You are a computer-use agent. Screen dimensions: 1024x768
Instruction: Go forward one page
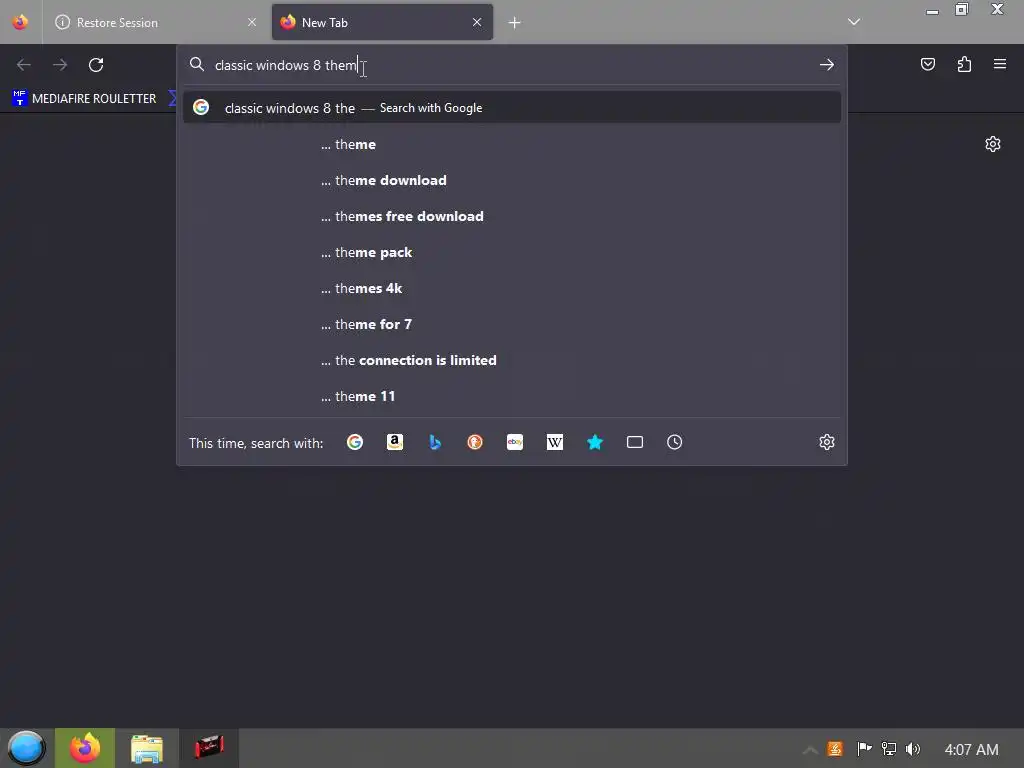pyautogui.click(x=60, y=65)
